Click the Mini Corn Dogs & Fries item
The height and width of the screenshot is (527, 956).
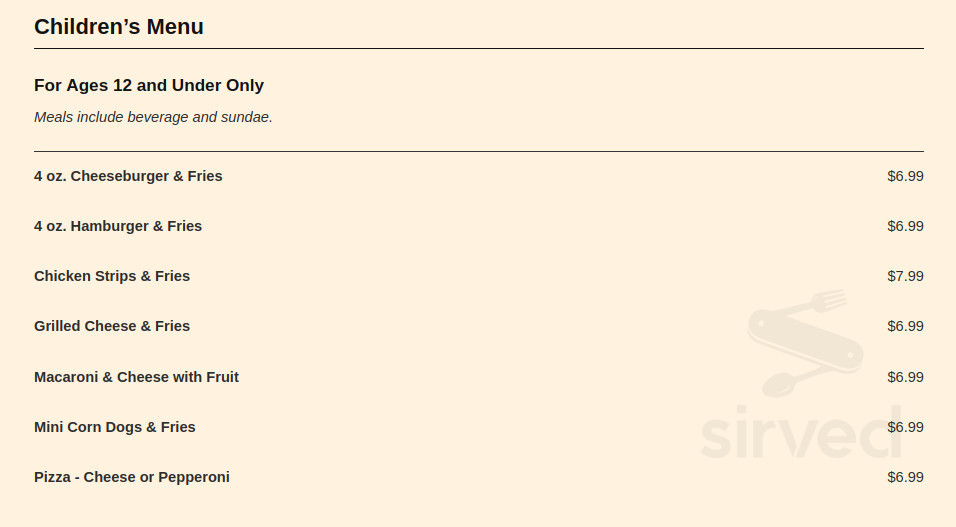pyautogui.click(x=115, y=427)
